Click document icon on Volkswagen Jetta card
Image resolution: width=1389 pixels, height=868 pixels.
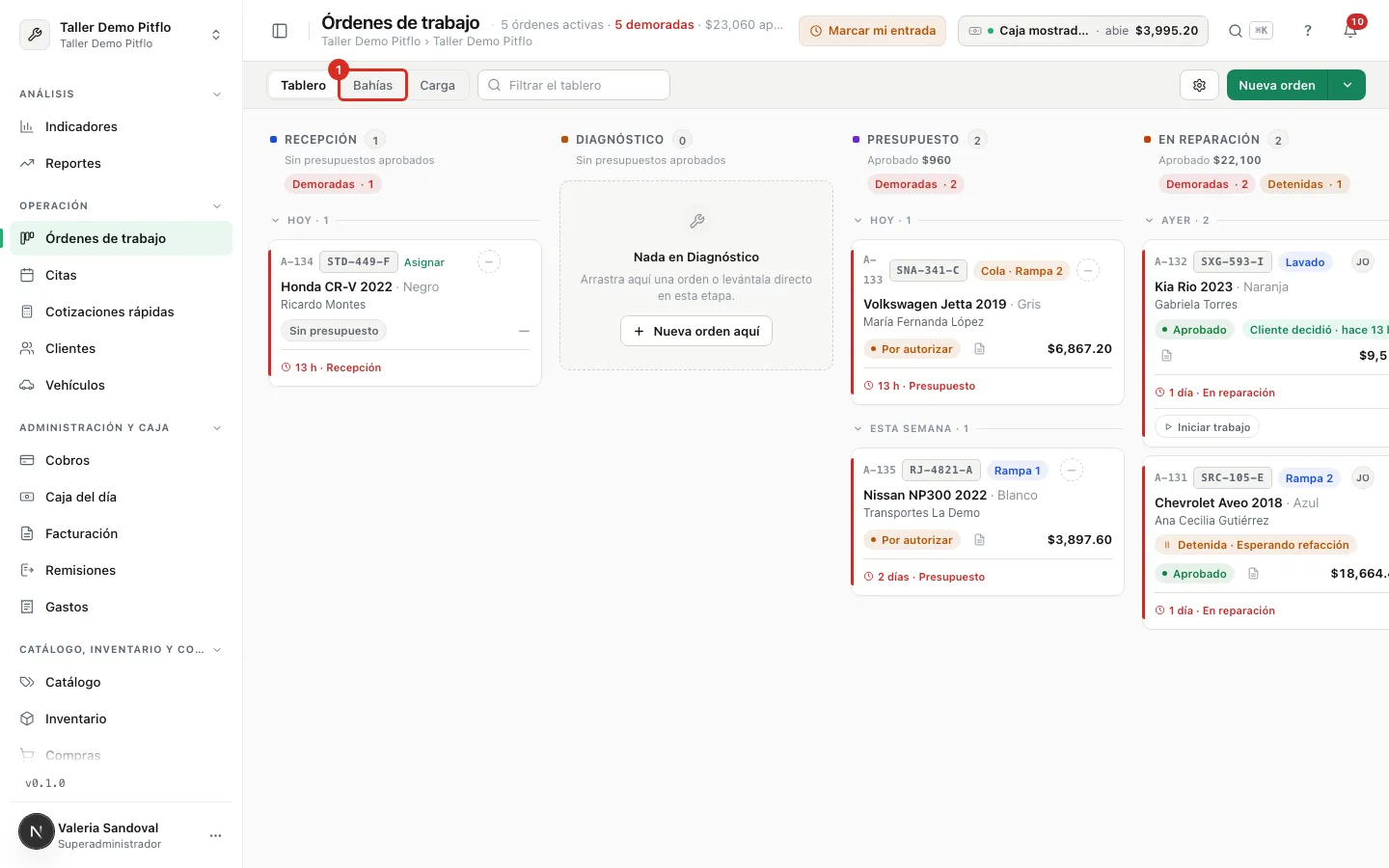979,349
